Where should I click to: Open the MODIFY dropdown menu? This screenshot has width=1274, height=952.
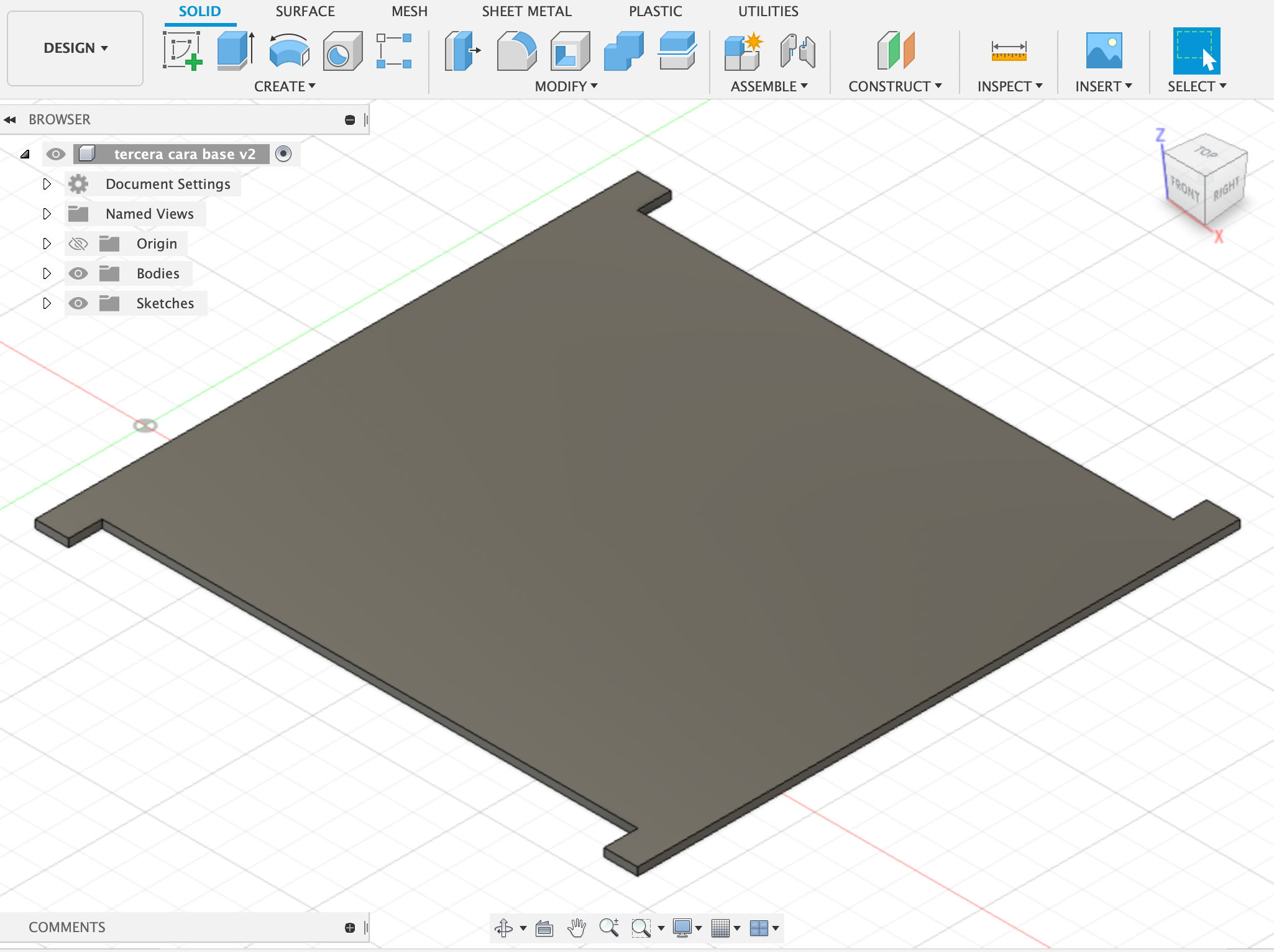[x=567, y=86]
